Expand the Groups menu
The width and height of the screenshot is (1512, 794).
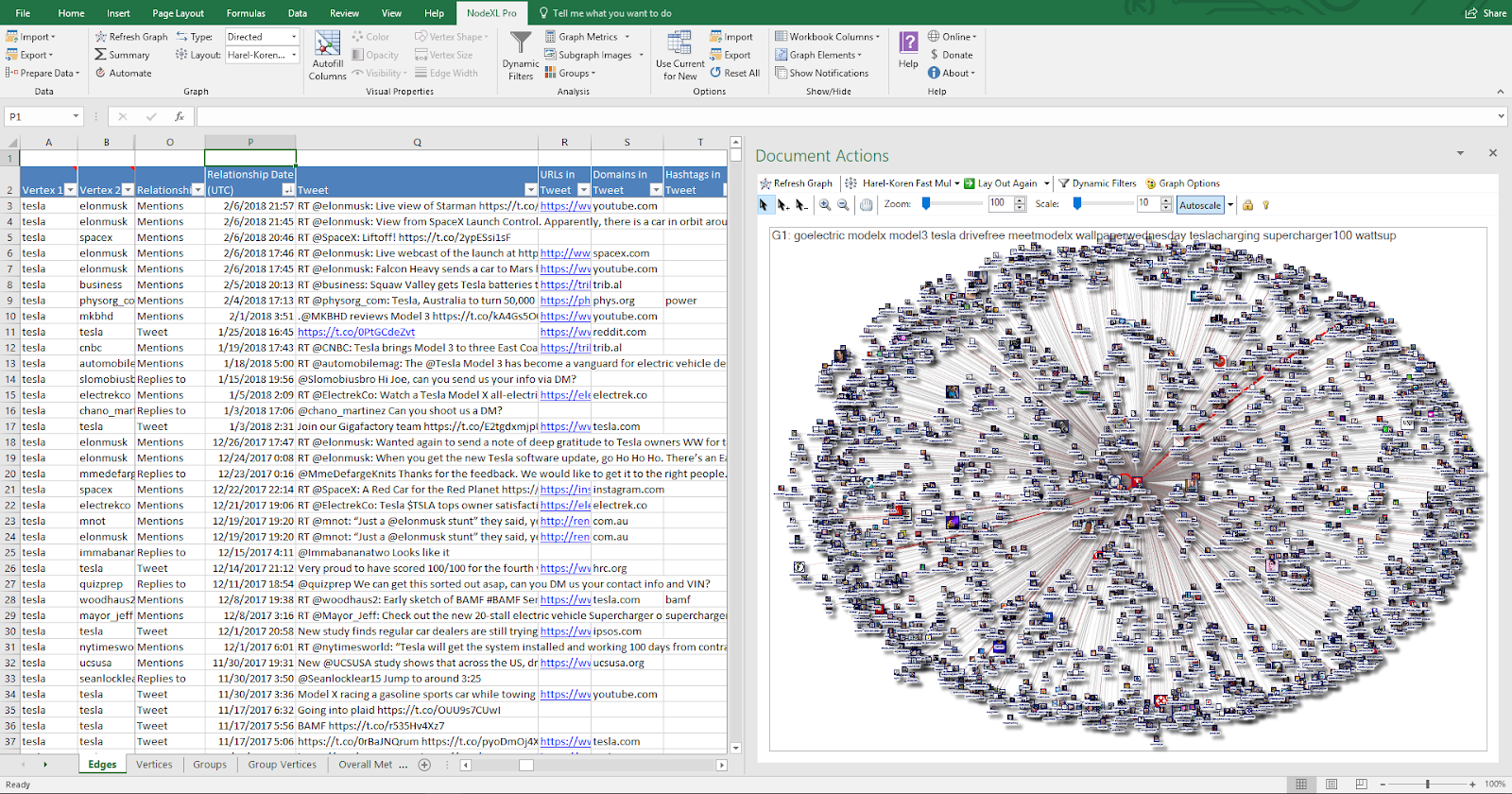571,73
